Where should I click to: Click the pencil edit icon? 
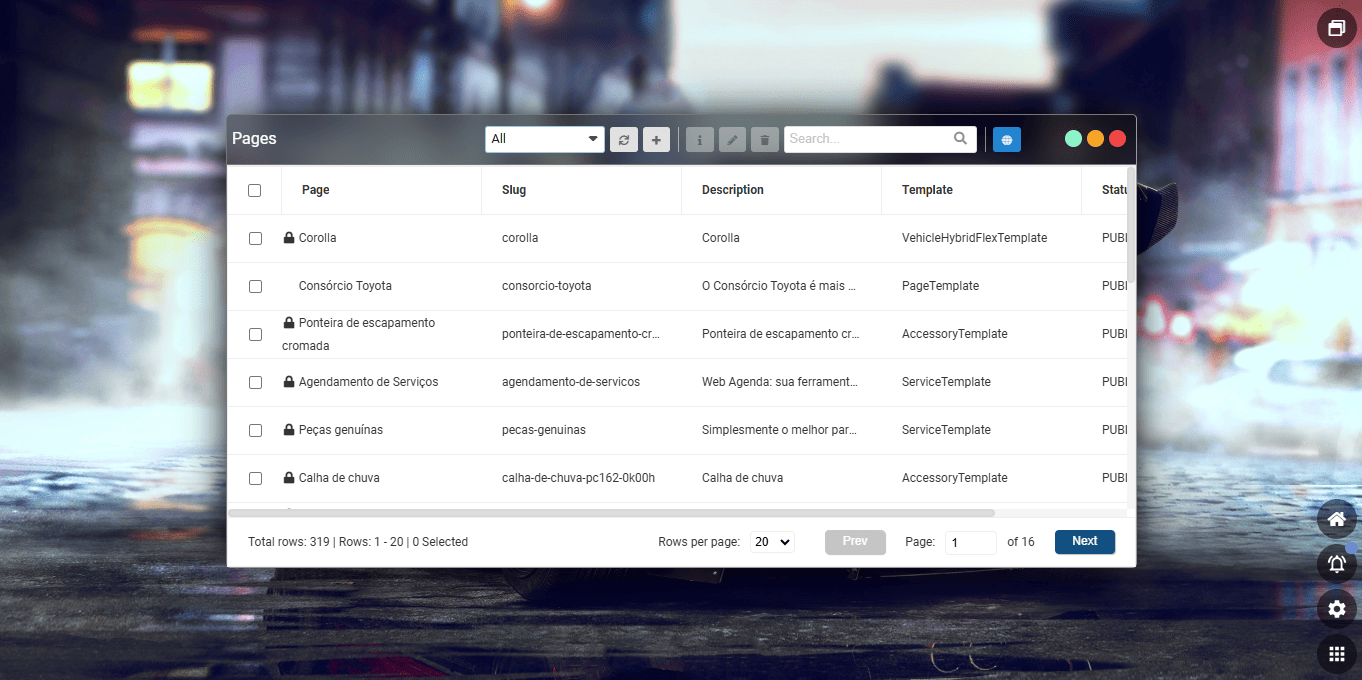pos(732,140)
